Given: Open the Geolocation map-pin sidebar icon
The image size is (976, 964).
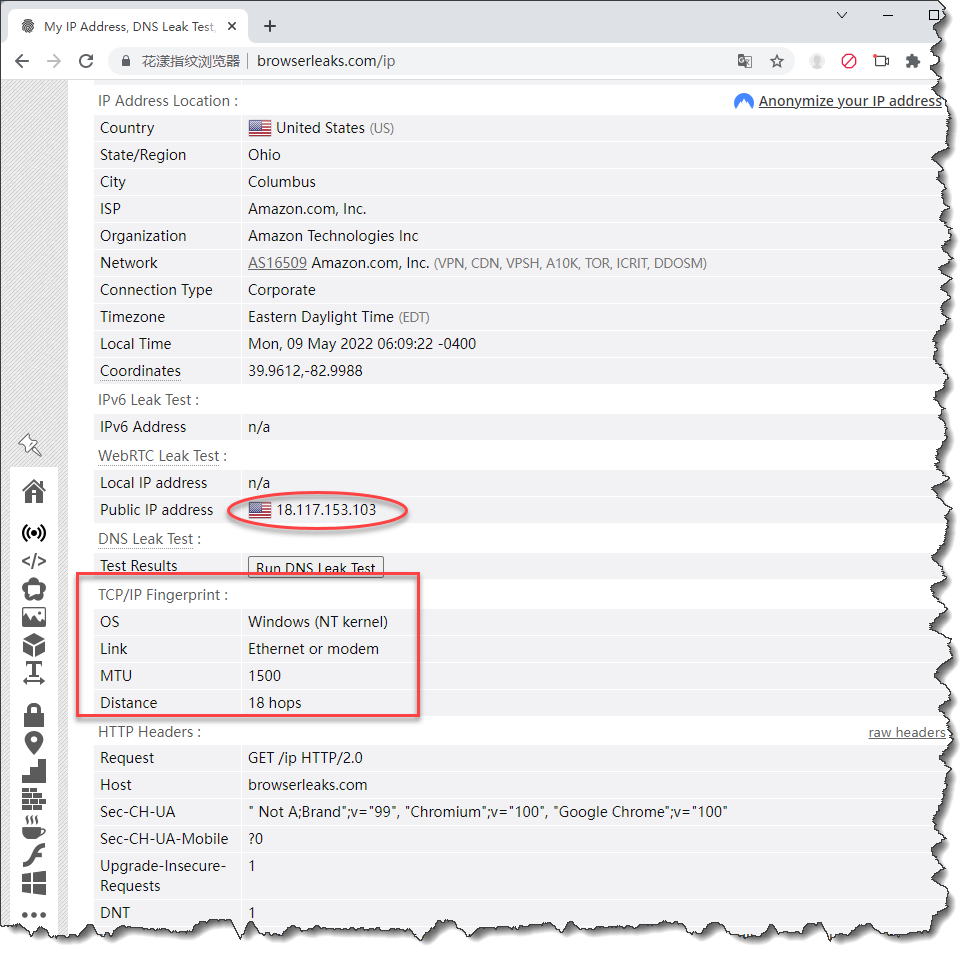Looking at the screenshot, I should [34, 743].
